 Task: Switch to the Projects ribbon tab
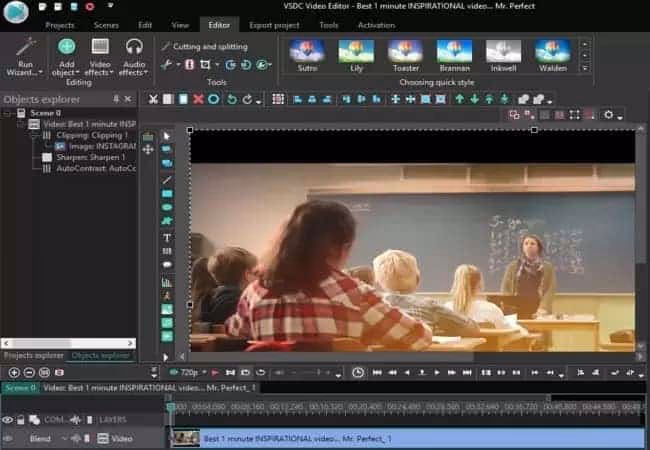click(x=60, y=25)
